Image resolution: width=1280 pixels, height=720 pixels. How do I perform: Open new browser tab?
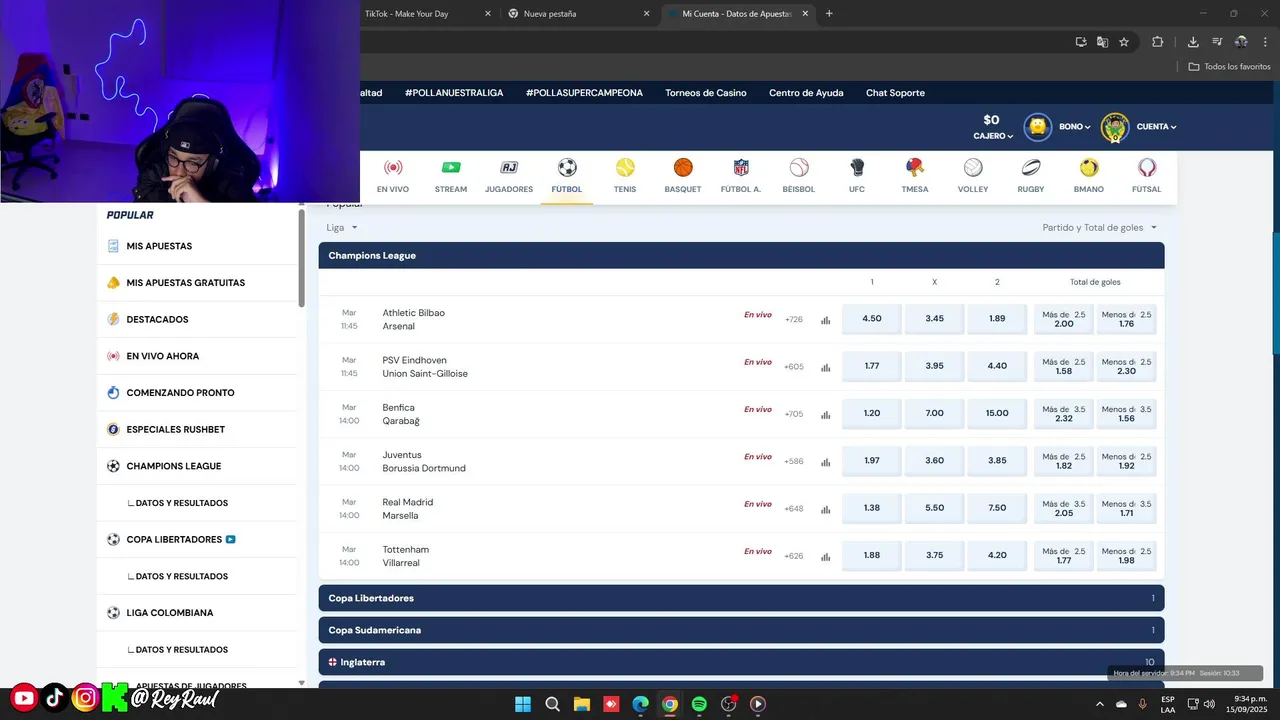[829, 14]
